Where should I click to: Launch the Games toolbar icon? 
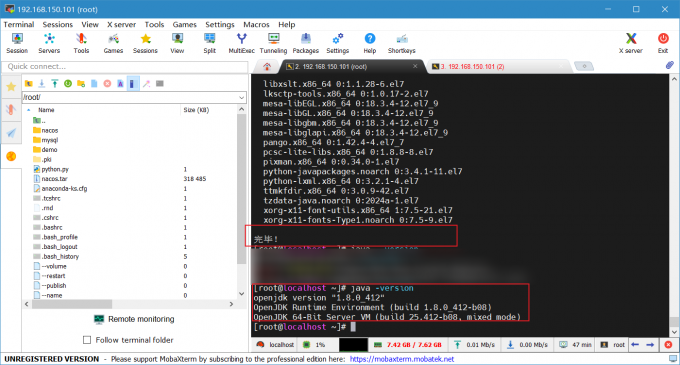coord(113,43)
